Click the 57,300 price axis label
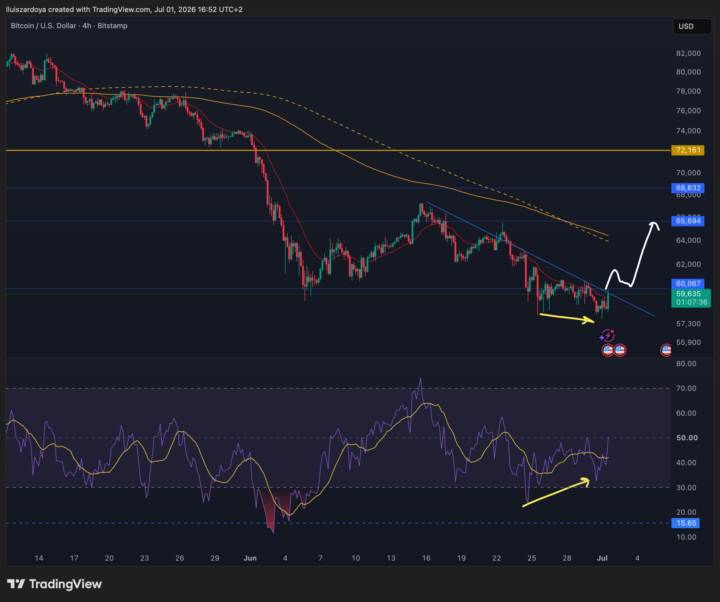720x602 pixels. [688, 324]
